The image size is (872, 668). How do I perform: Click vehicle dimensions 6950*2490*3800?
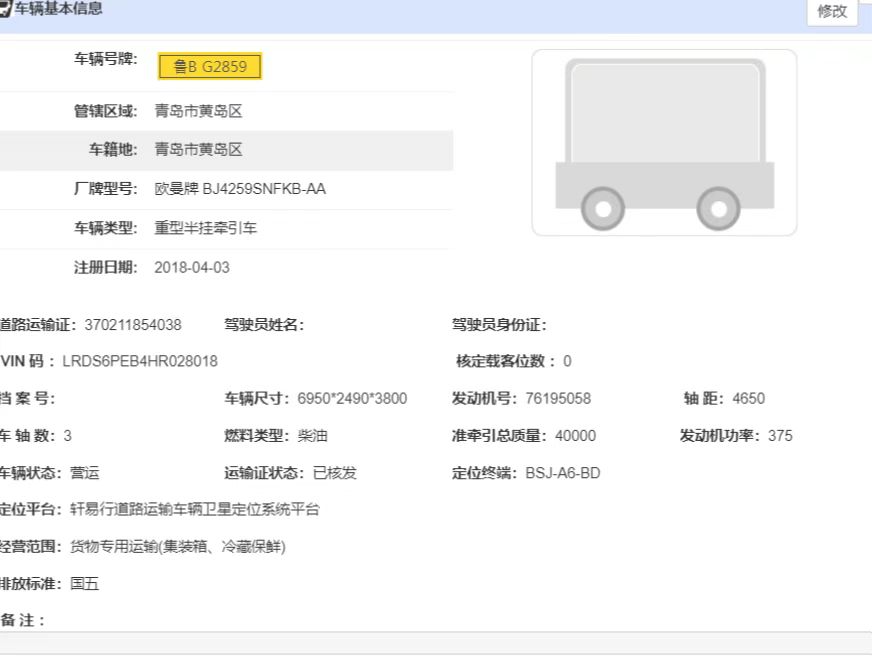352,399
